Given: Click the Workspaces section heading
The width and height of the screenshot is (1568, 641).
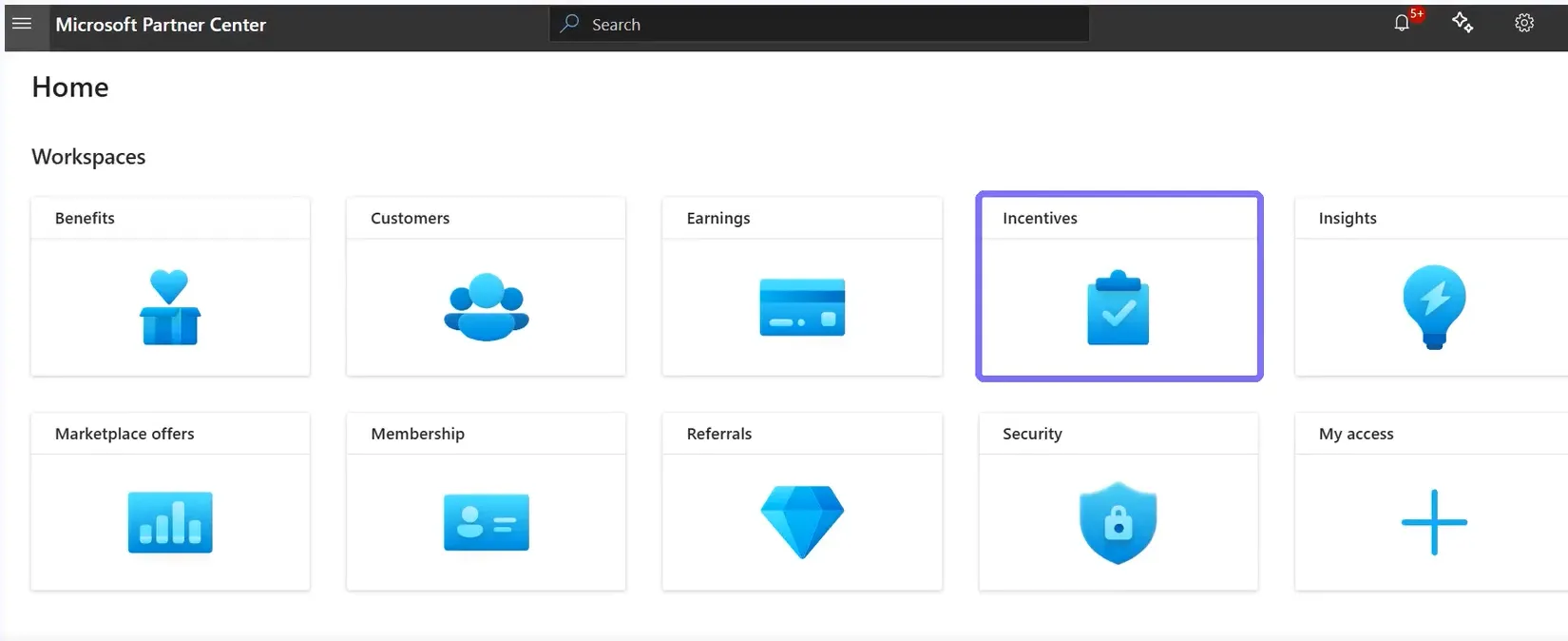Looking at the screenshot, I should tap(88, 157).
